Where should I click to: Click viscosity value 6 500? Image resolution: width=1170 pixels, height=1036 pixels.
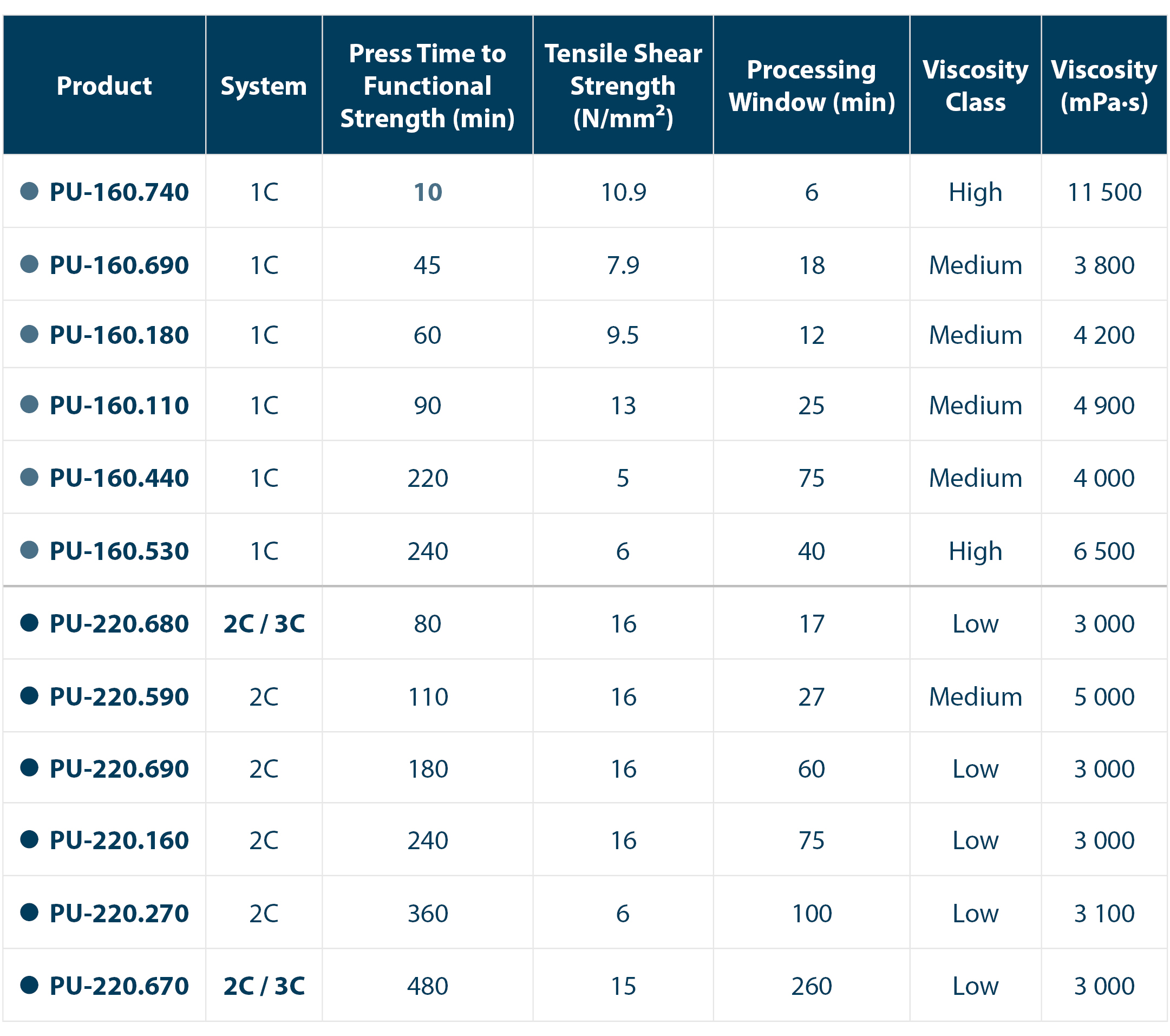(1104, 551)
